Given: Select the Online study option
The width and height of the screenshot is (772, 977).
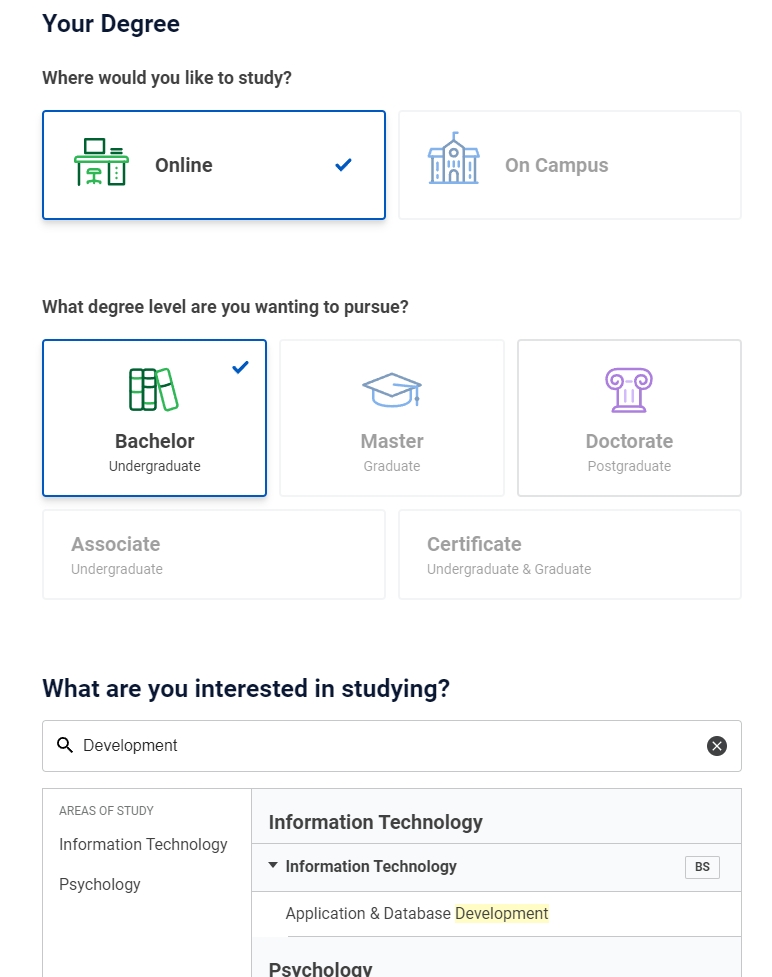Looking at the screenshot, I should (214, 165).
